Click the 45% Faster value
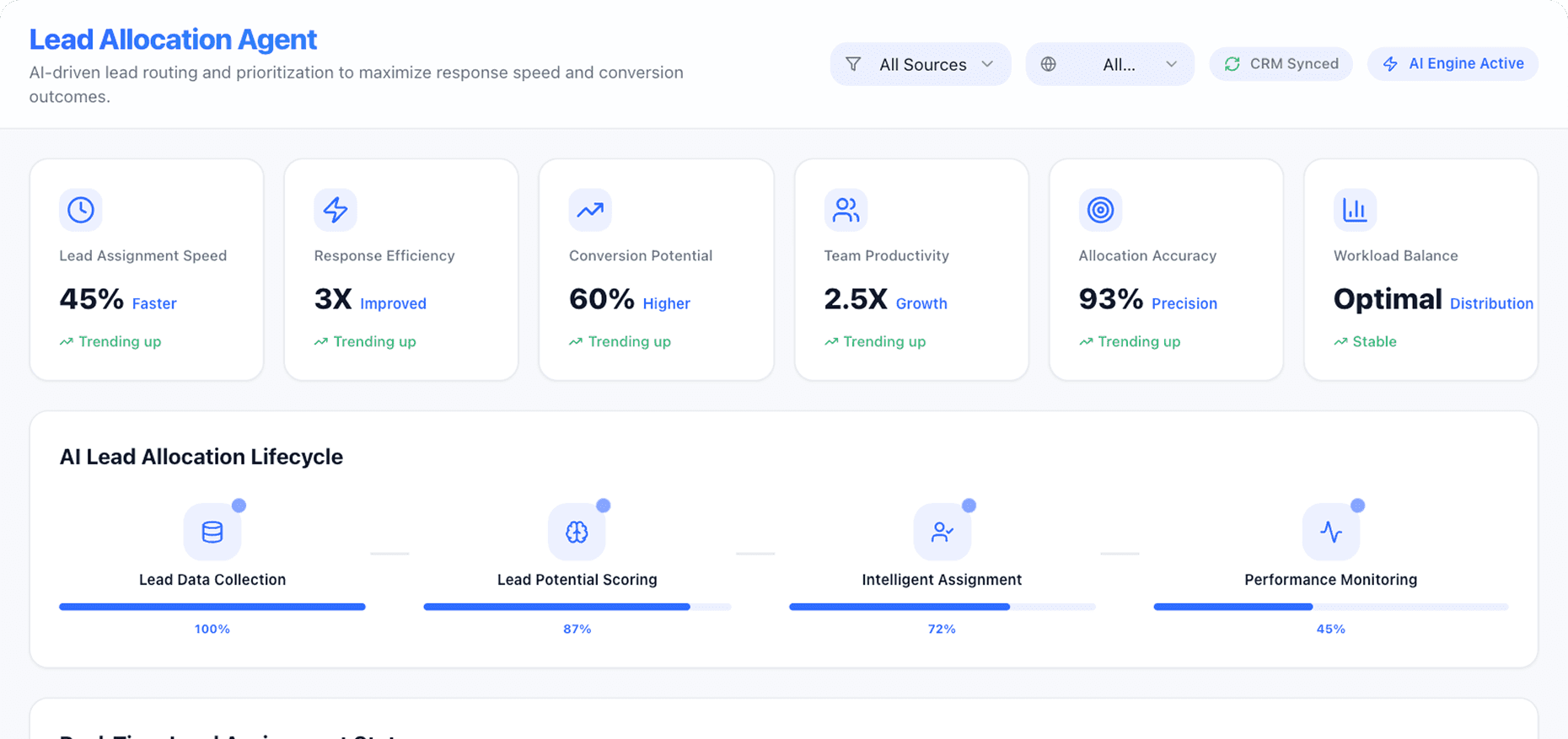 pos(118,299)
